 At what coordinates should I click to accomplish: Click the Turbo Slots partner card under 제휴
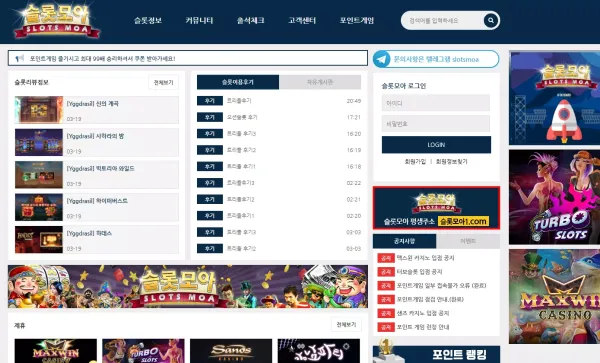(143, 351)
